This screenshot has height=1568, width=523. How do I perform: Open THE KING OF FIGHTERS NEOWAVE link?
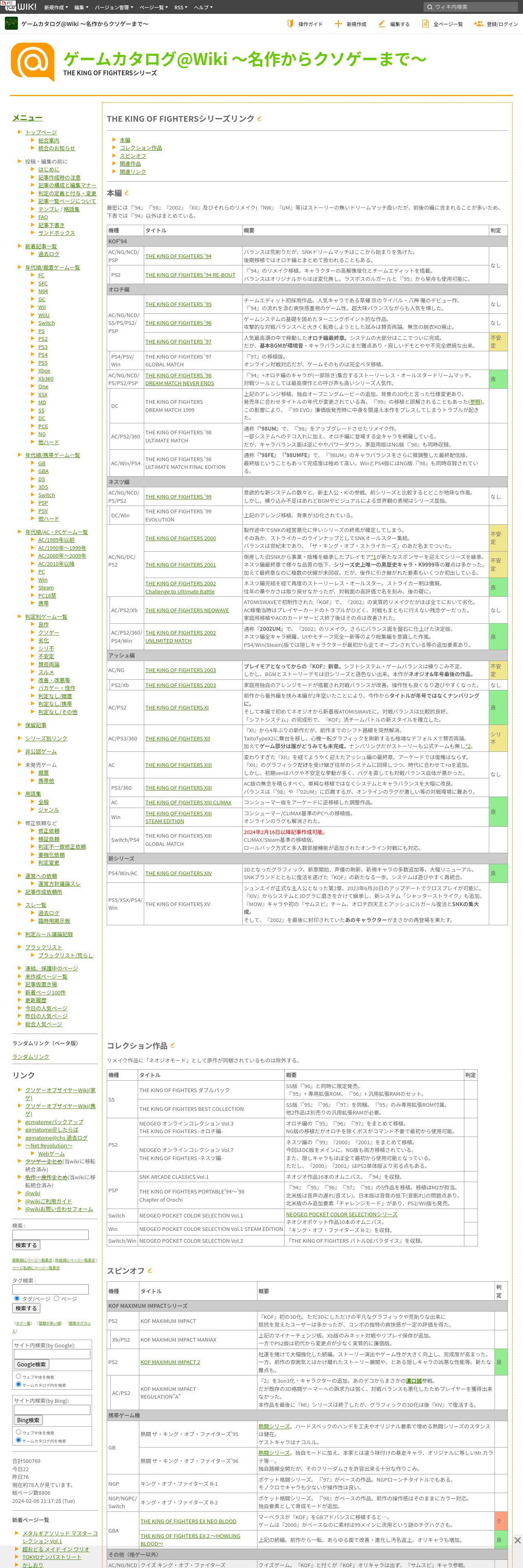(x=187, y=610)
